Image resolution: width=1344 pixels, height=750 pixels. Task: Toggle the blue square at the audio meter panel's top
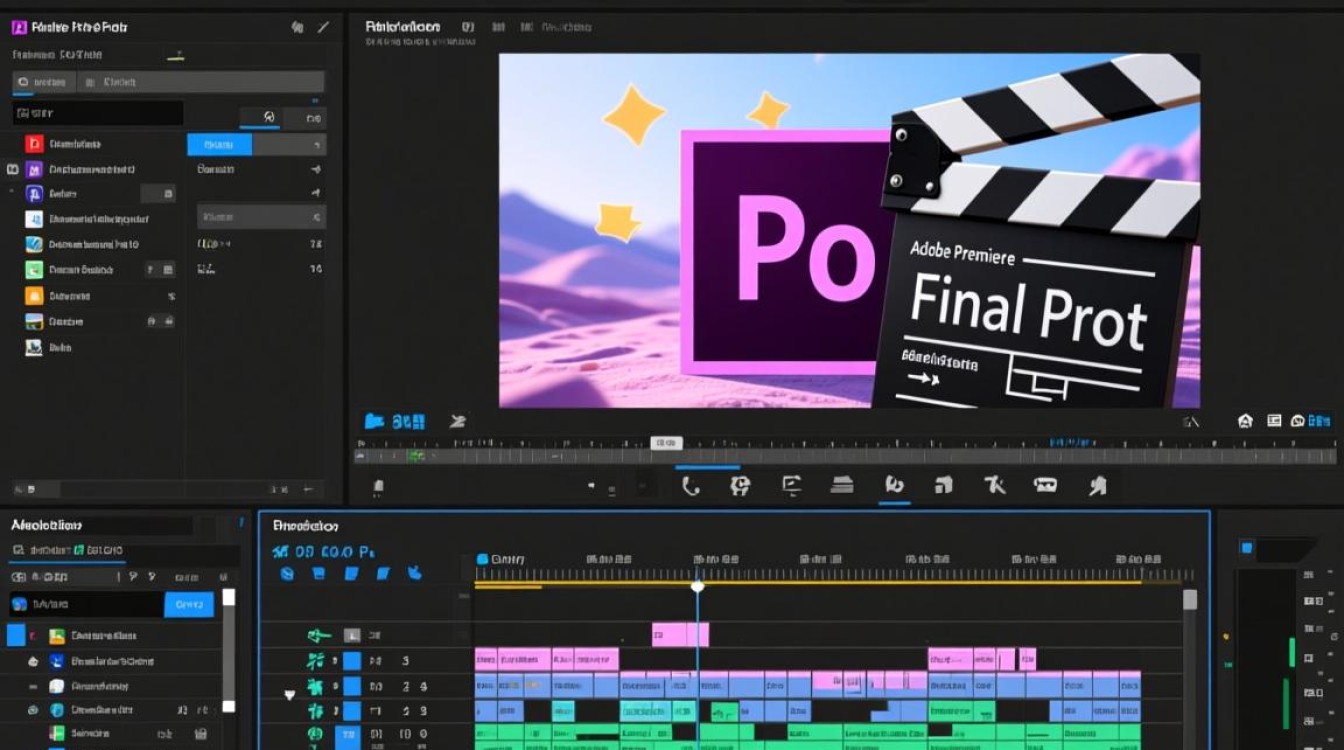[1247, 547]
